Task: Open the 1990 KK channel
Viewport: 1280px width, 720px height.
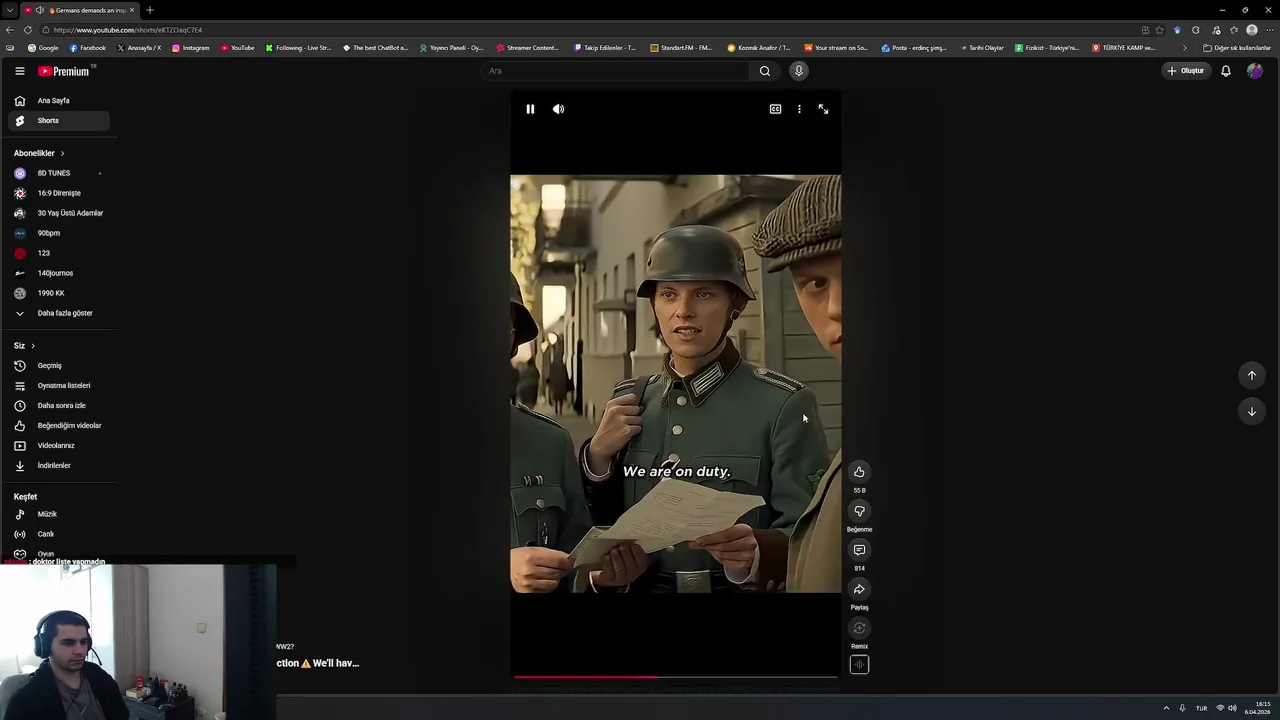Action: (x=58, y=293)
